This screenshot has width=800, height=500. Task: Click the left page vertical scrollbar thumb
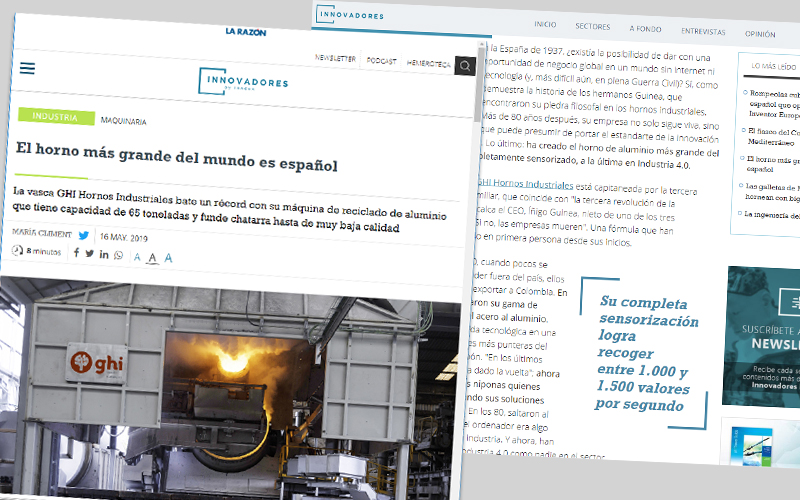pyautogui.click(x=479, y=84)
